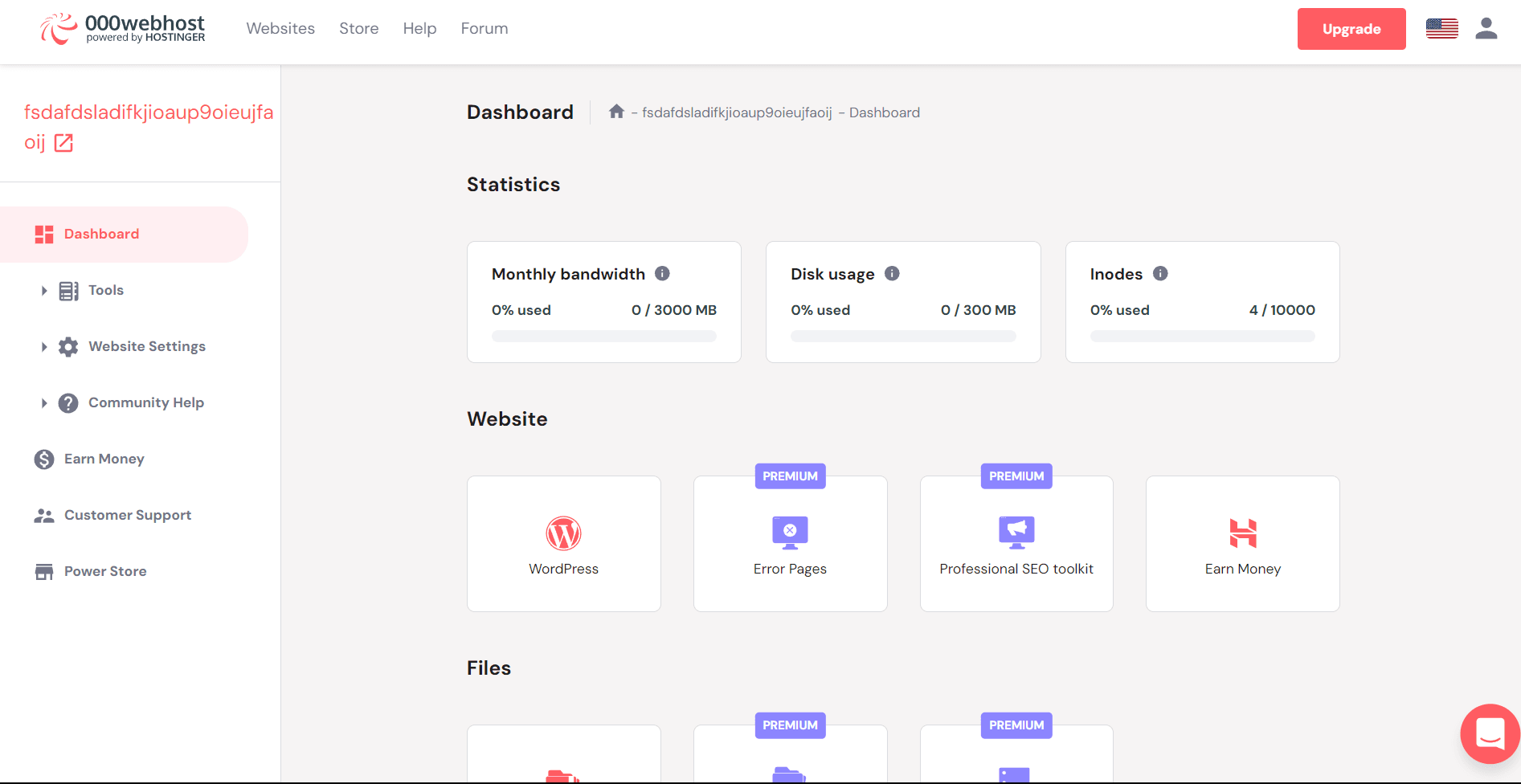This screenshot has height=784, width=1521.
Task: Open the Websites menu in top navigation
Action: coord(280,29)
